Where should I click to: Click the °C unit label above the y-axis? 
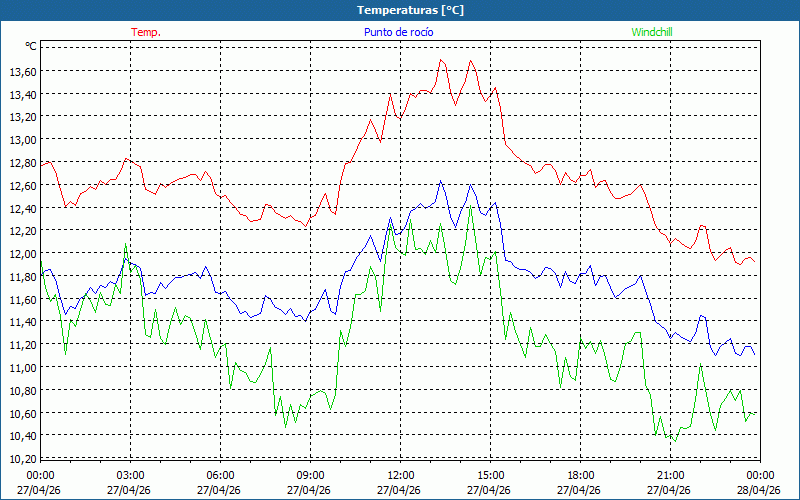click(30, 46)
